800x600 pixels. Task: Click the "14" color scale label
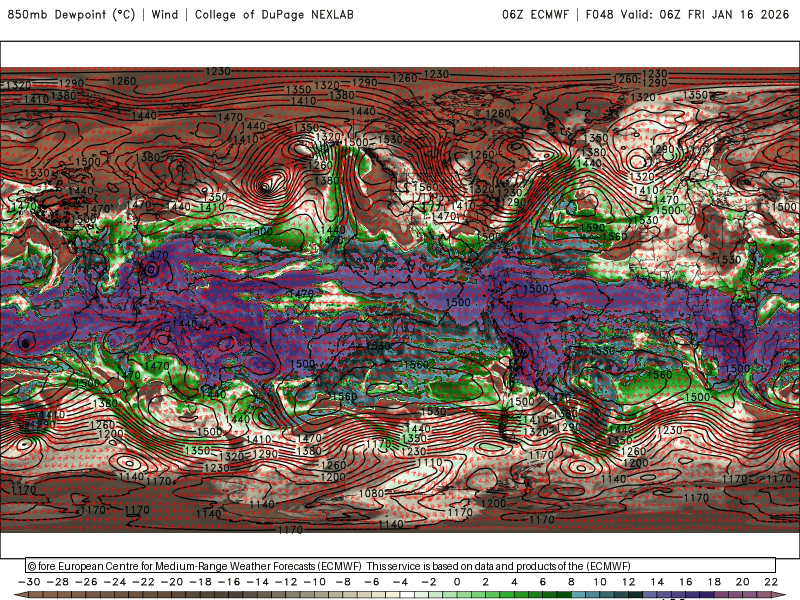tap(657, 582)
